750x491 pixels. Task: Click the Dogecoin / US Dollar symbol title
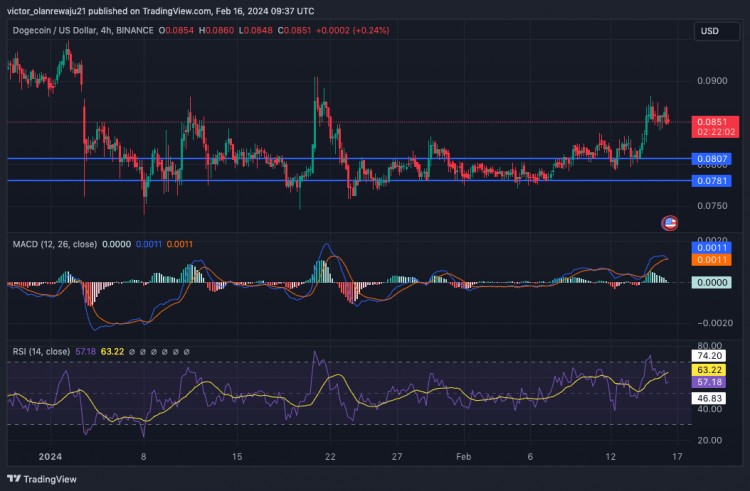(x=60, y=31)
